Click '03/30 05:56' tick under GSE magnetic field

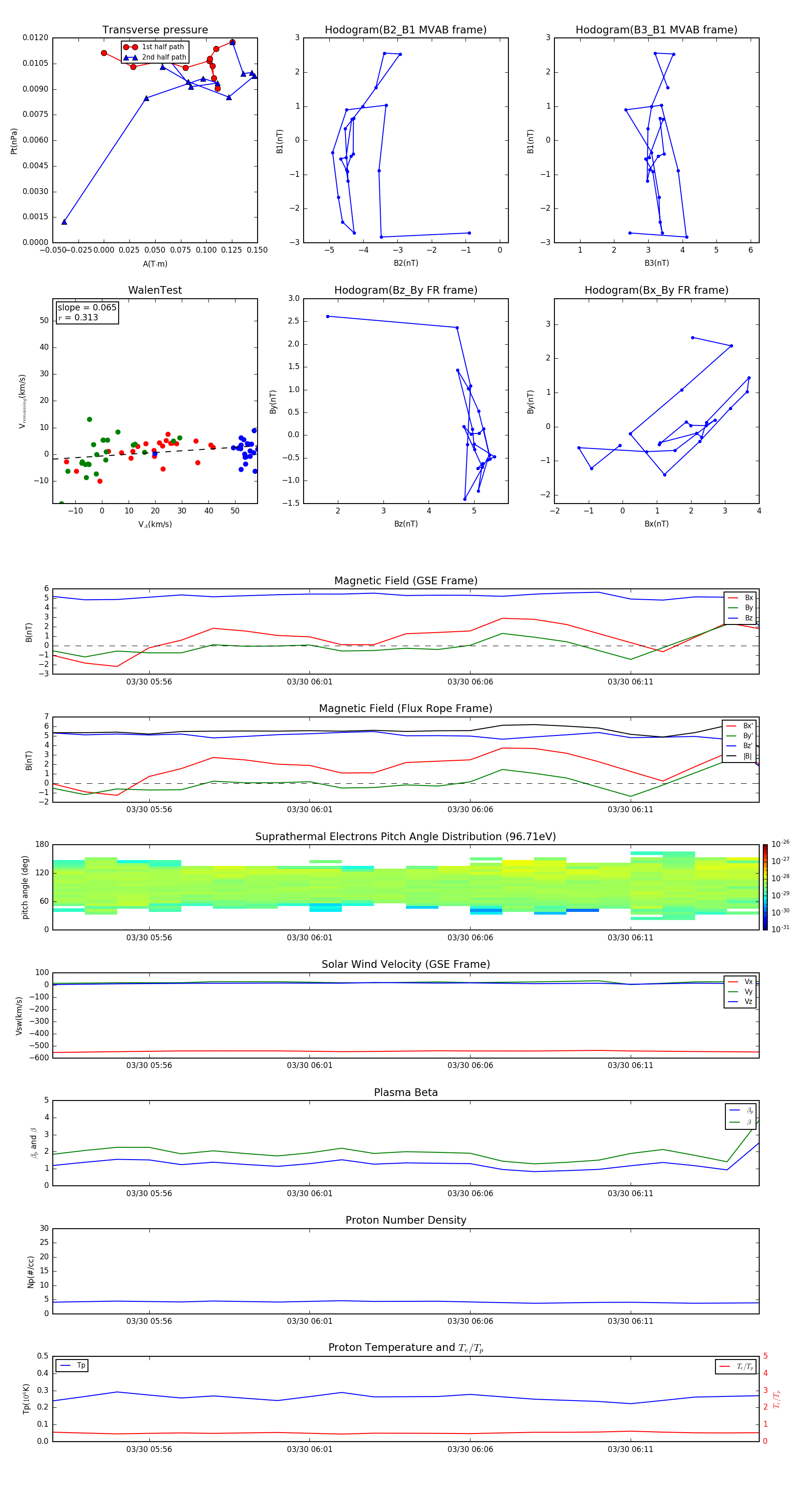pyautogui.click(x=149, y=682)
